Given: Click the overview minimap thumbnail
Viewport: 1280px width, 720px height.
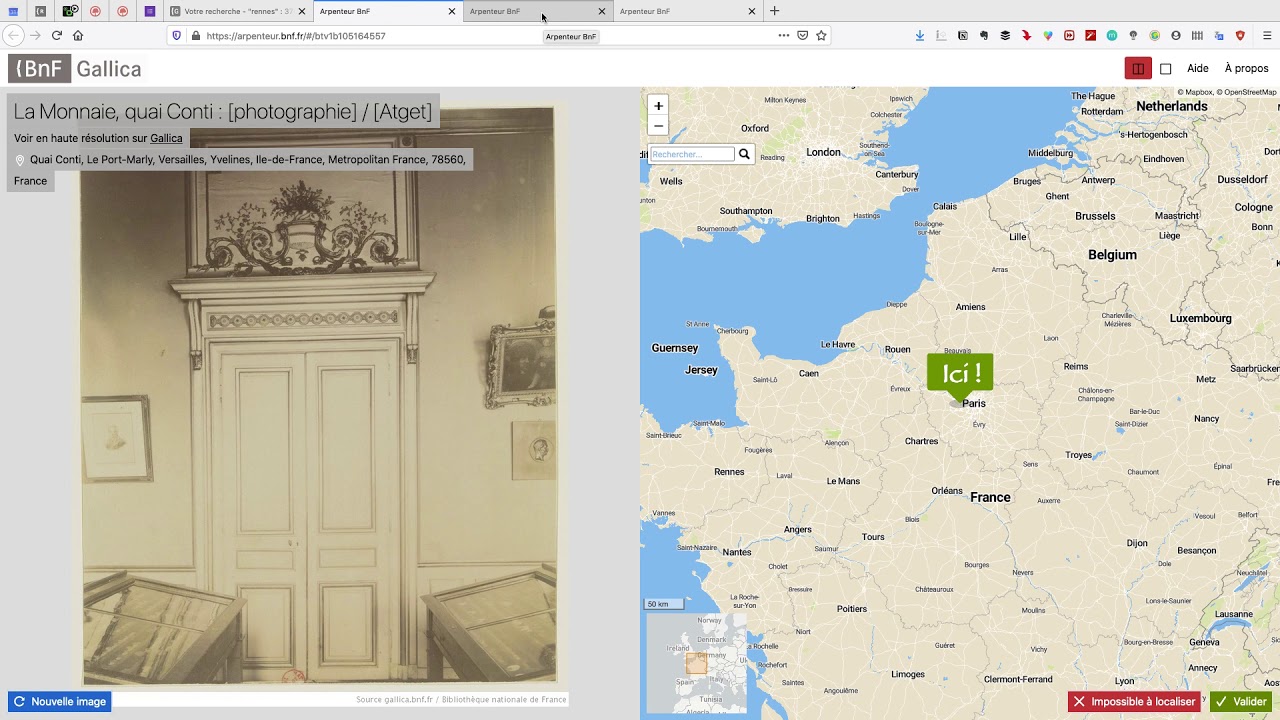Looking at the screenshot, I should [696, 662].
